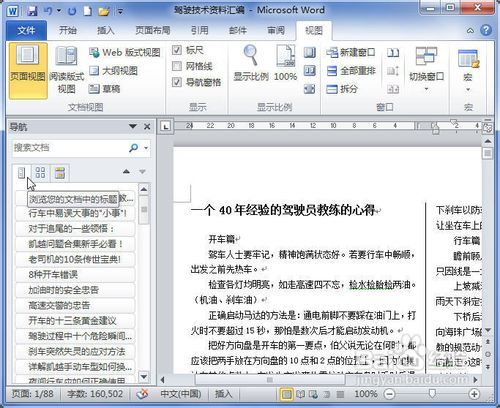Click the New document icon
Viewport: 500px width, 408px height.
coord(88,11)
